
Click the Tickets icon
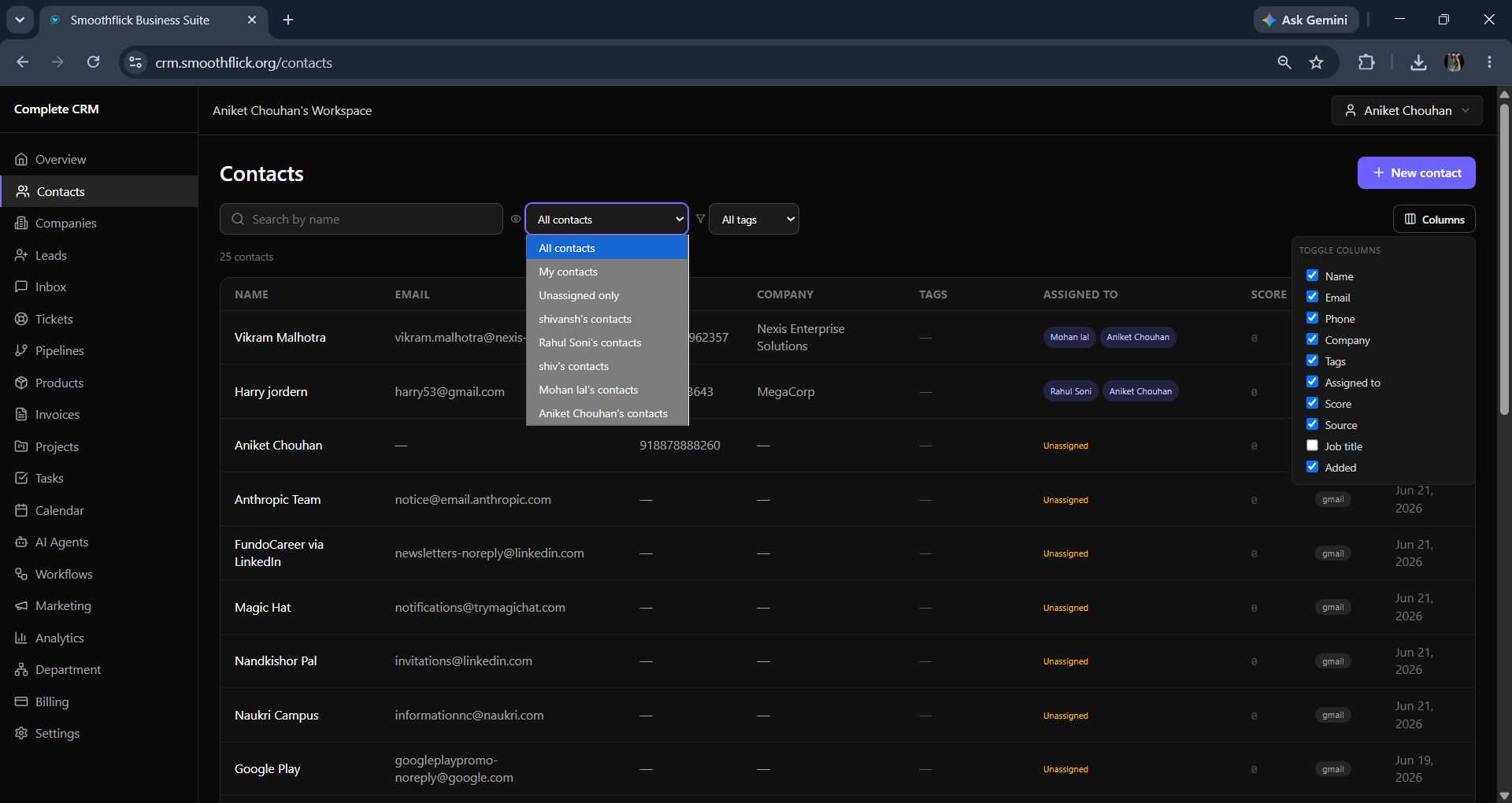point(21,319)
